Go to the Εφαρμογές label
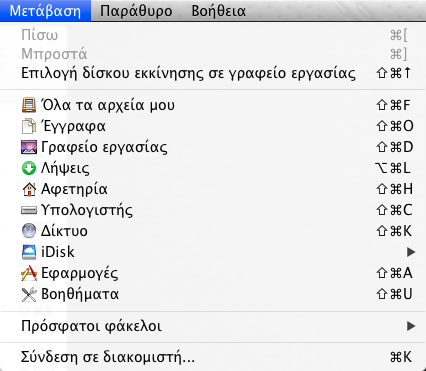The image size is (426, 371). coord(80,273)
